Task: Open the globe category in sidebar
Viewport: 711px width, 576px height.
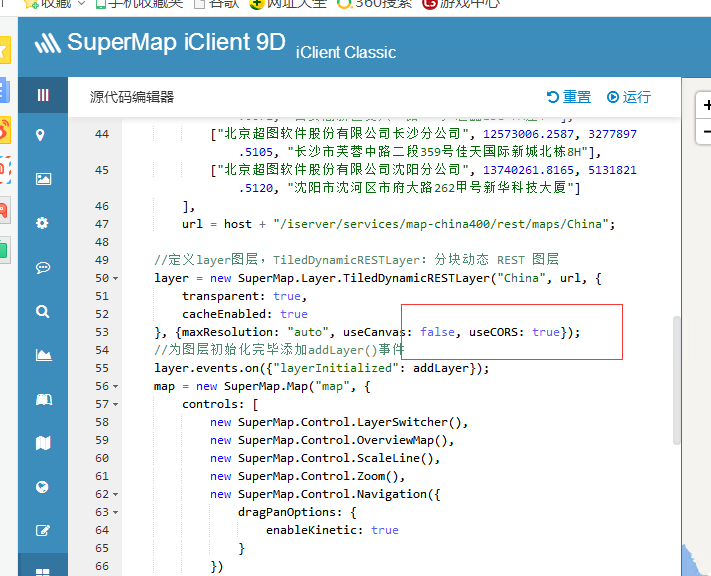Action: pos(42,487)
